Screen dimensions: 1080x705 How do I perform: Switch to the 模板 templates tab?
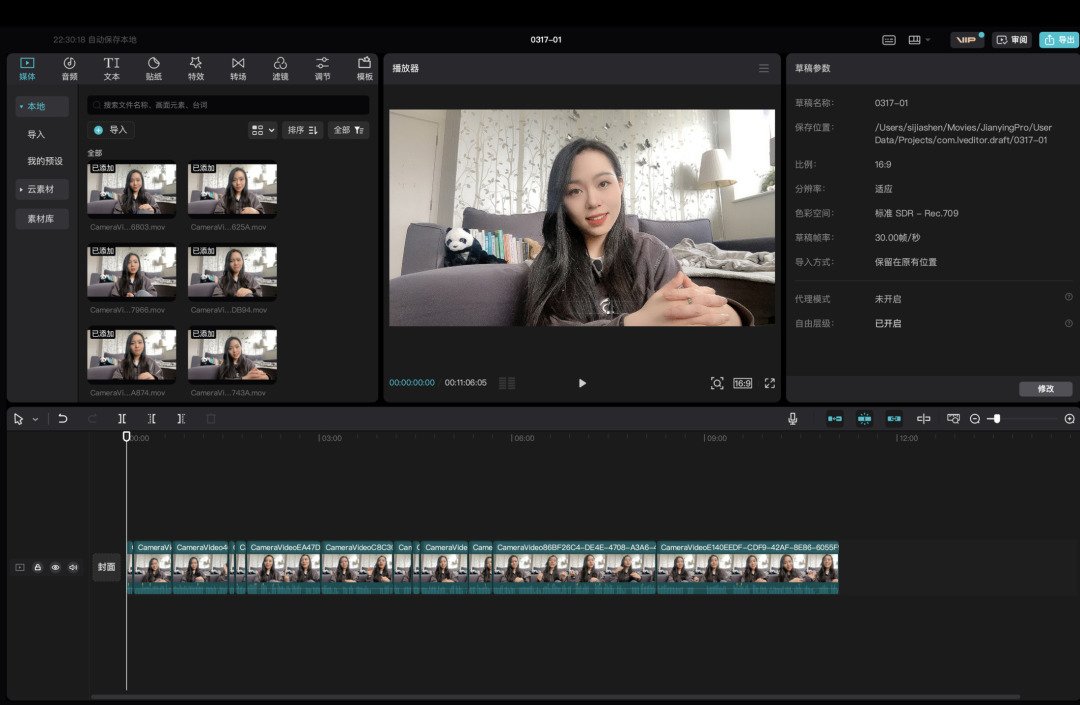point(364,67)
